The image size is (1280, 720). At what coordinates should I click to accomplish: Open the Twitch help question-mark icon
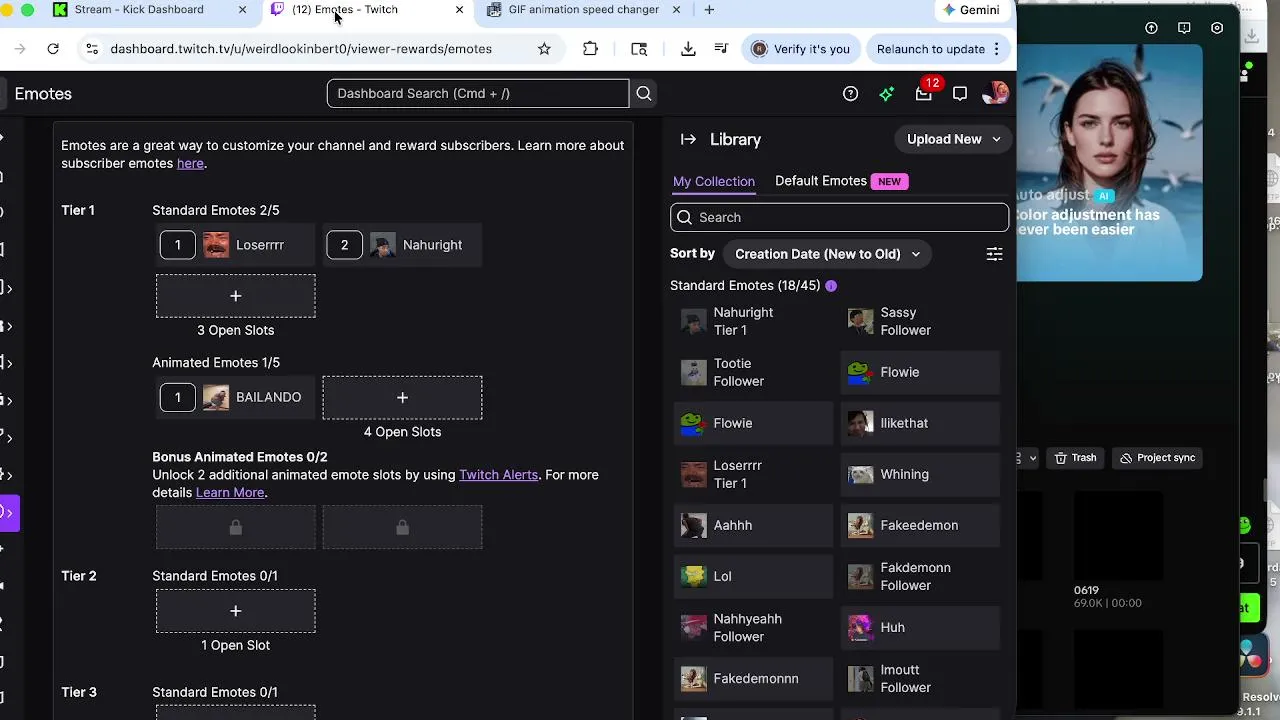[850, 94]
